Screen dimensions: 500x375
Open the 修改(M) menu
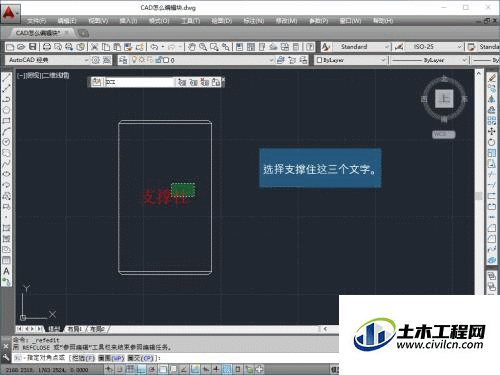point(287,21)
